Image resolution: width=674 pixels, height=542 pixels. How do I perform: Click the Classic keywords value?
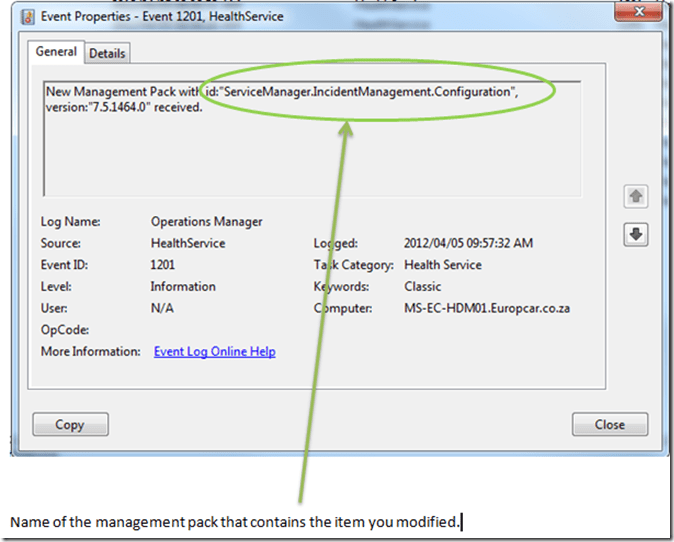(425, 287)
